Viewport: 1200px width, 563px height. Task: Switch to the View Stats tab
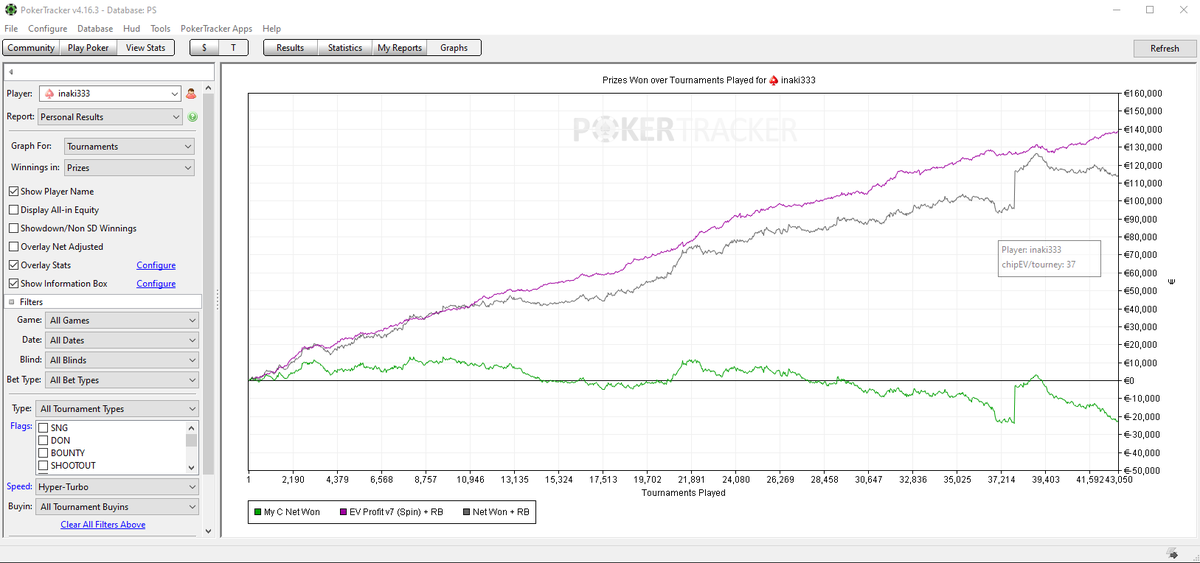coord(146,47)
